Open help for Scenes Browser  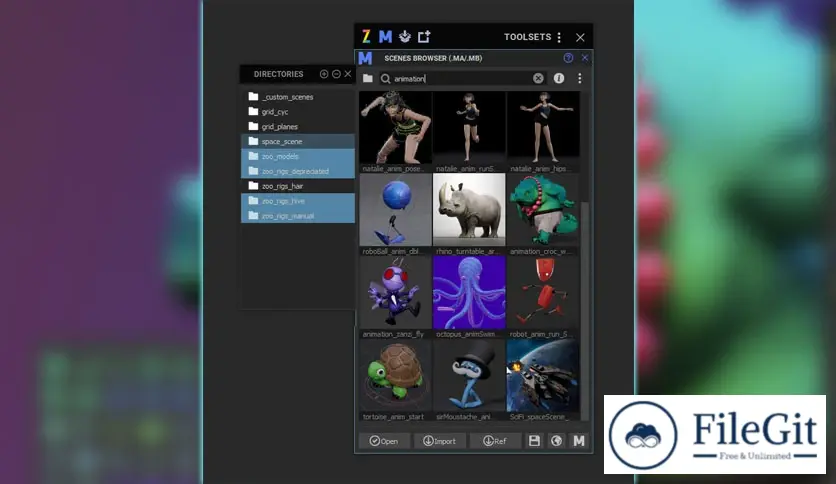(568, 58)
